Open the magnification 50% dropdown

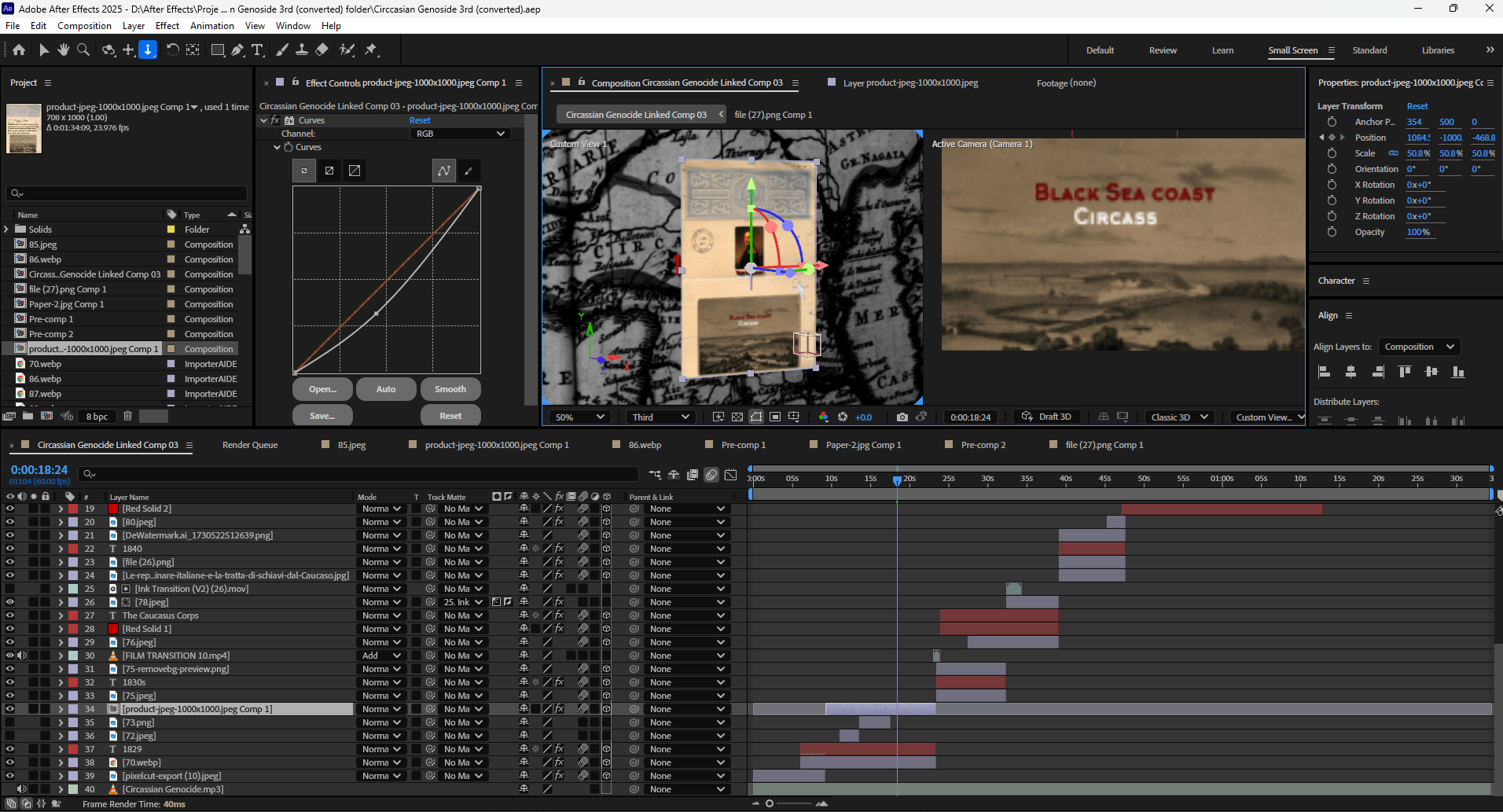click(579, 417)
